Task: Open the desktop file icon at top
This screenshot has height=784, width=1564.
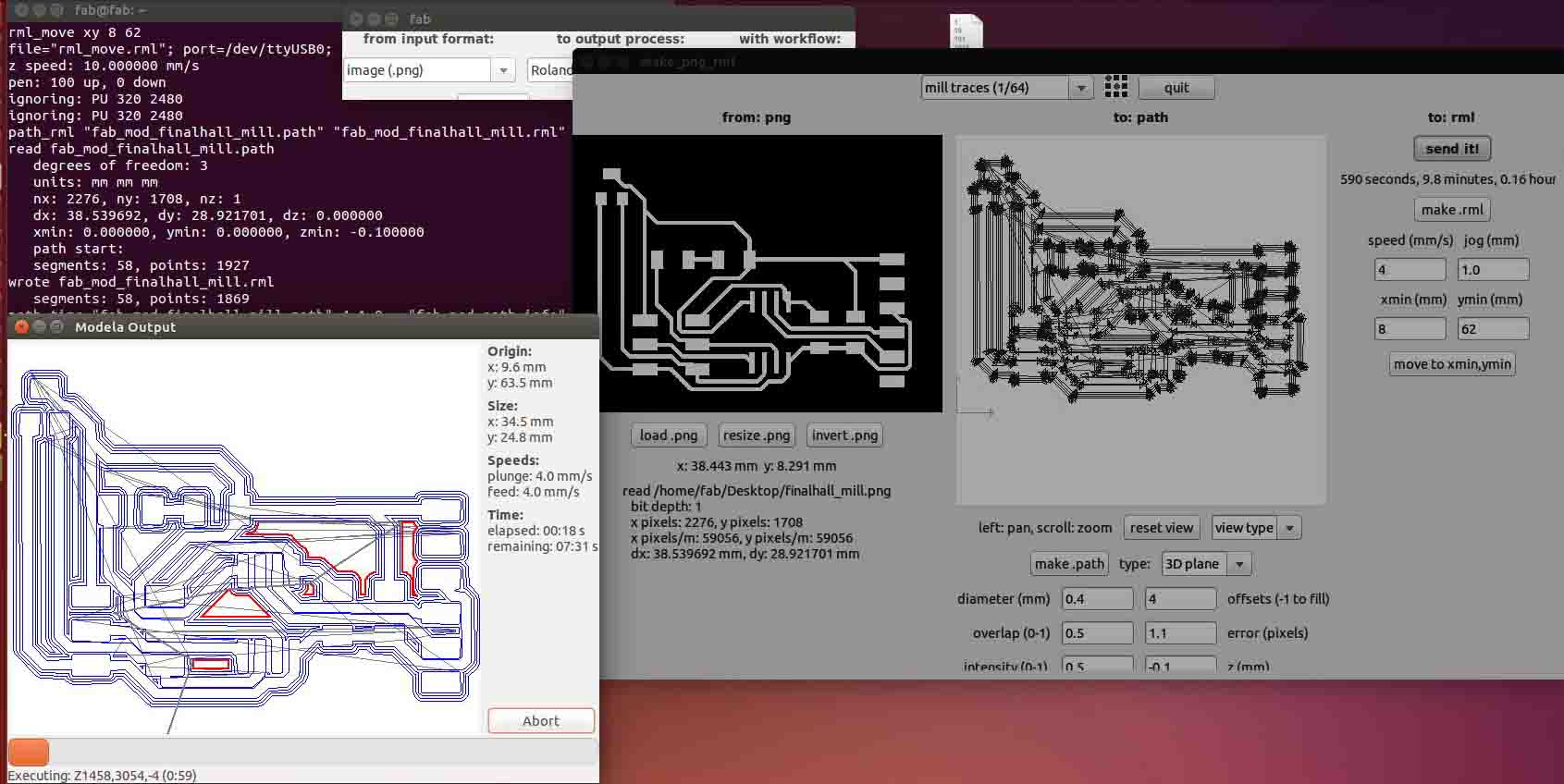Action: (x=967, y=31)
